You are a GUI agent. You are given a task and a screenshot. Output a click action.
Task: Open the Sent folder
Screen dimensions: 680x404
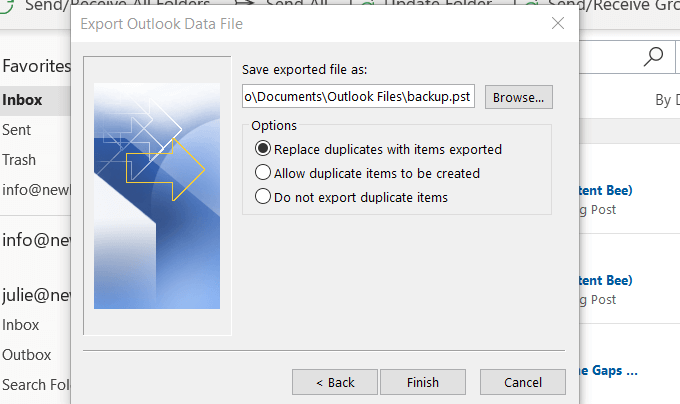[17, 130]
